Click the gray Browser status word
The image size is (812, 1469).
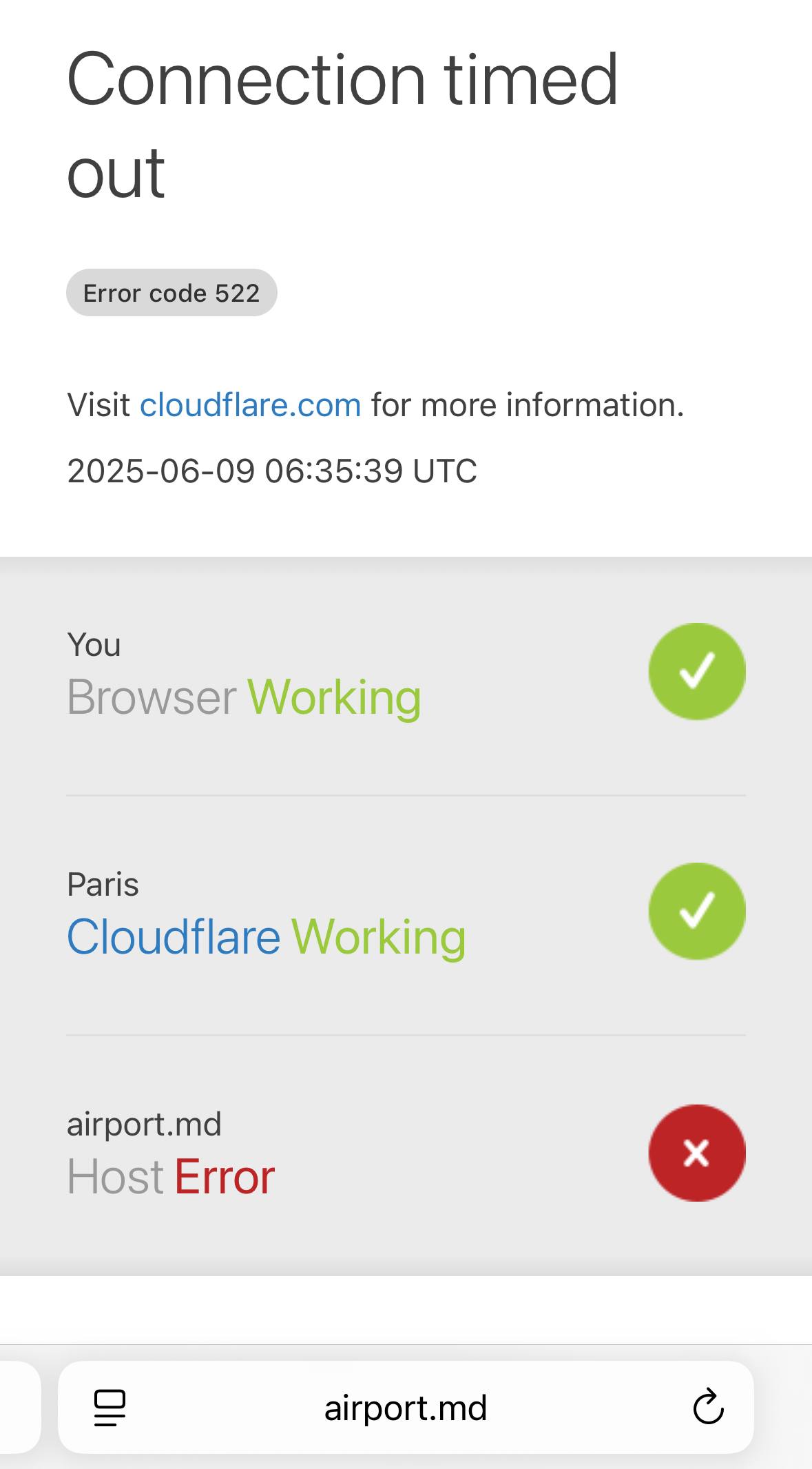(152, 697)
